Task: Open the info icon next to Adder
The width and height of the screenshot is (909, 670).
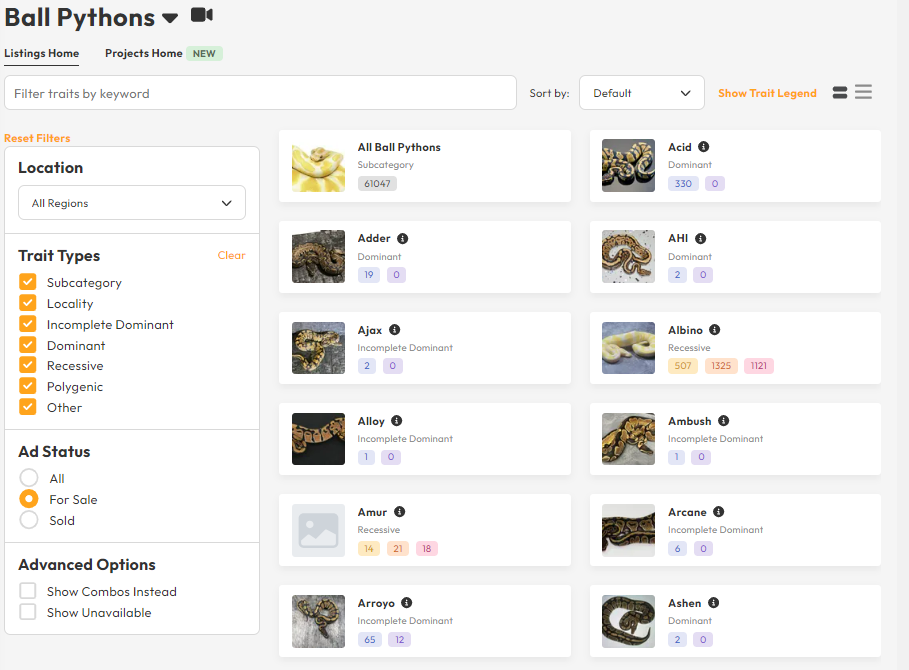Action: tap(402, 238)
